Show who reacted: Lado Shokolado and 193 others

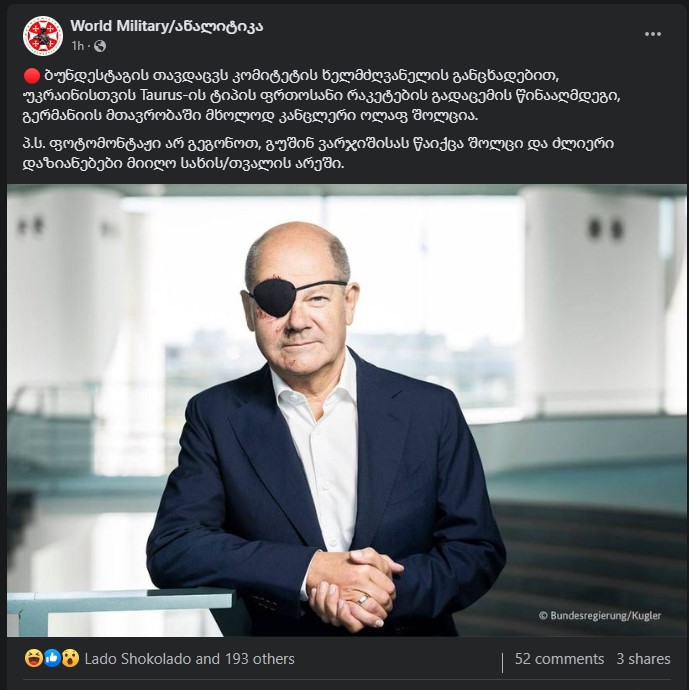click(x=189, y=659)
